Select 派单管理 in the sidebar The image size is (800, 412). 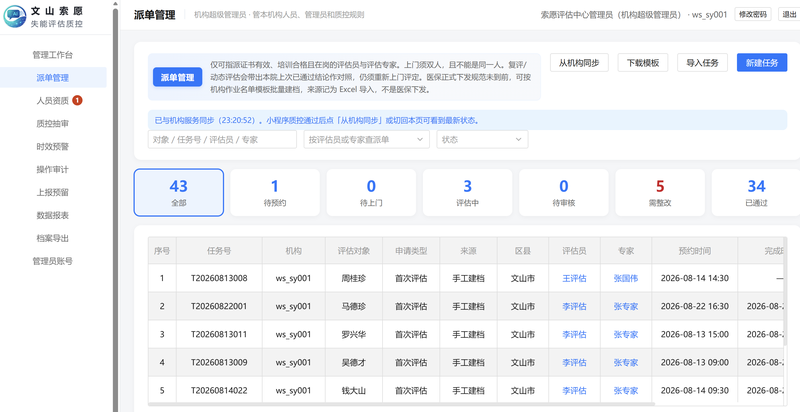pyautogui.click(x=53, y=78)
